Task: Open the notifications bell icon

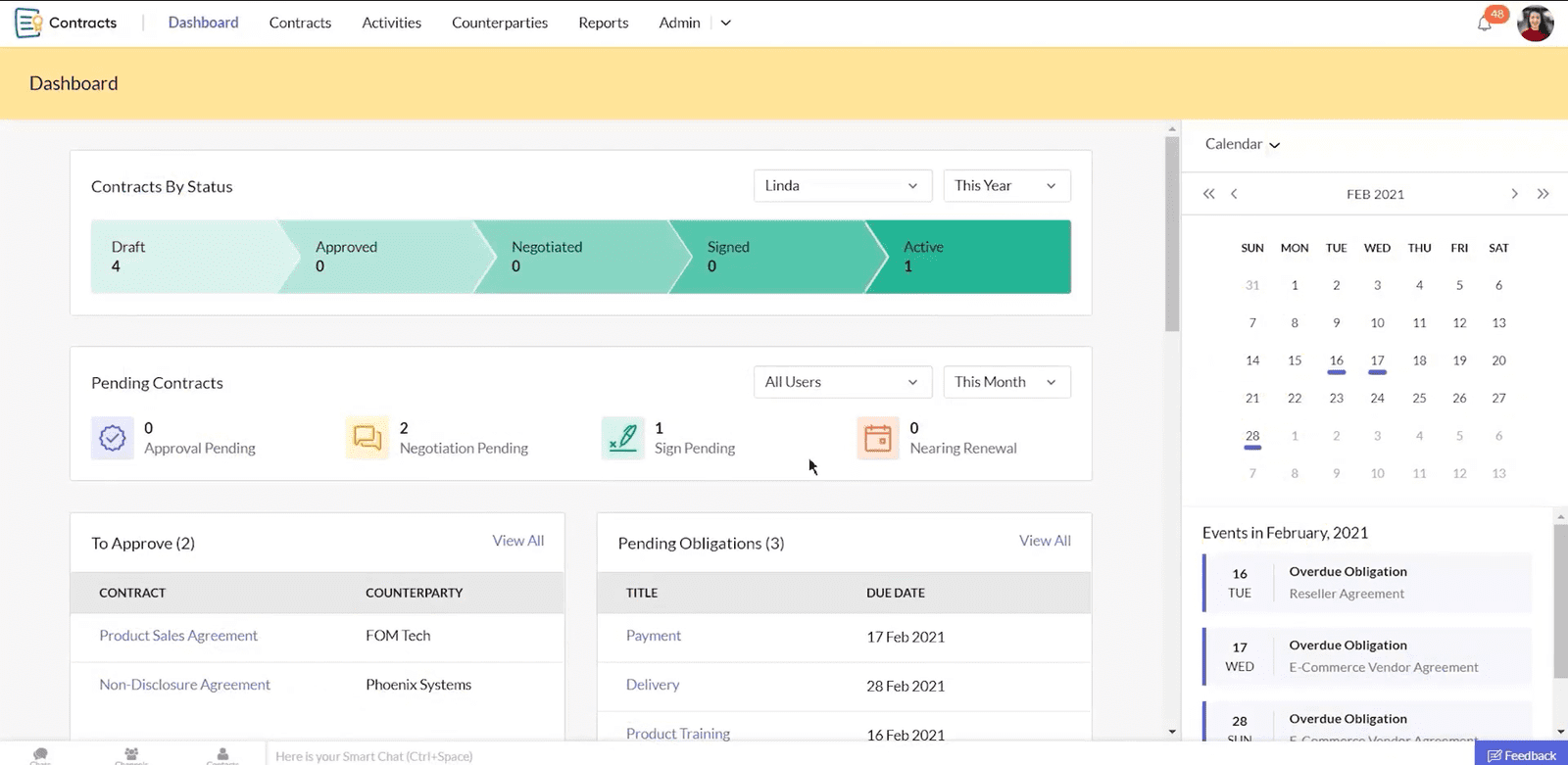Action: pyautogui.click(x=1485, y=24)
